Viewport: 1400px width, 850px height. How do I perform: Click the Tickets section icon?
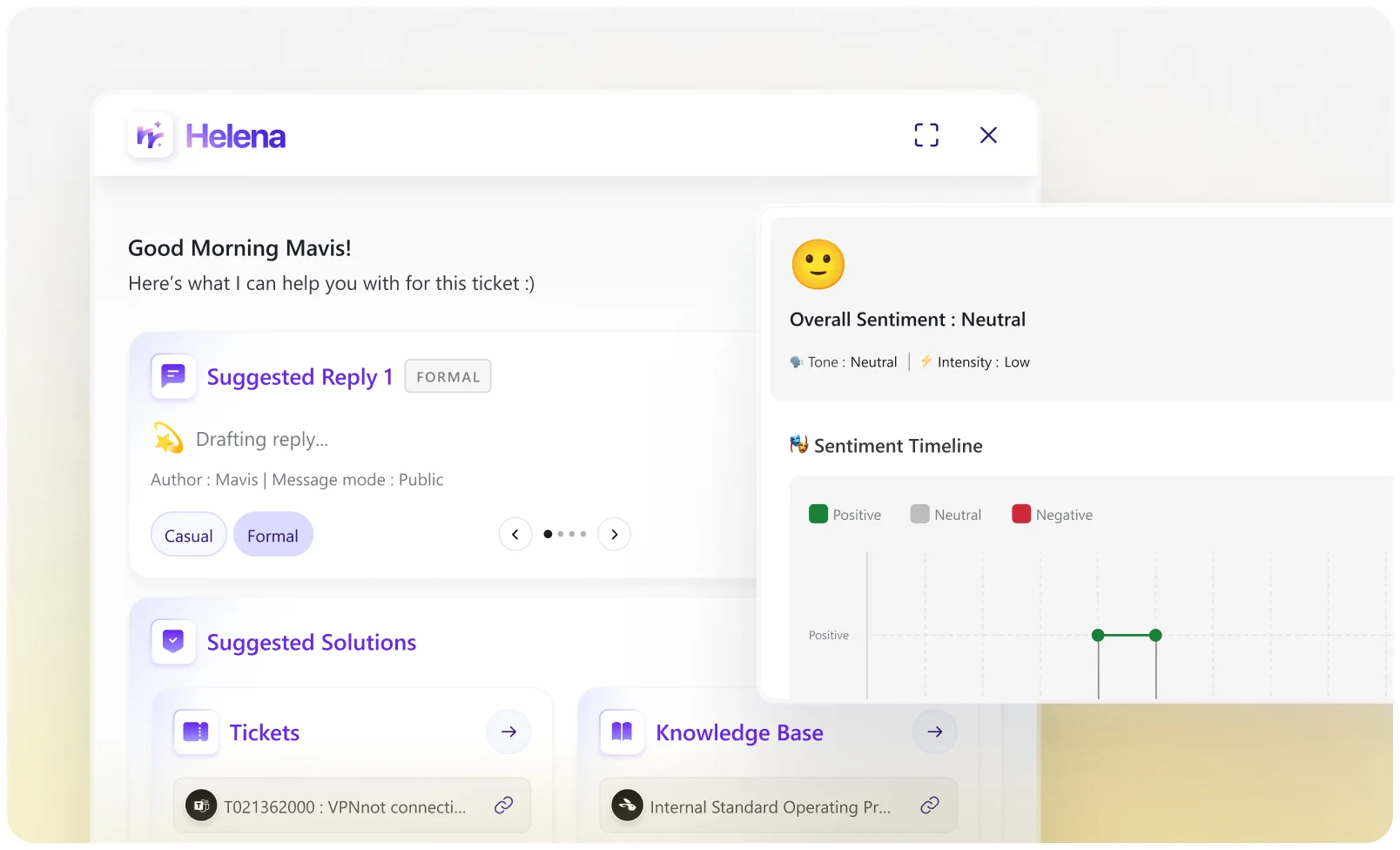(x=196, y=732)
